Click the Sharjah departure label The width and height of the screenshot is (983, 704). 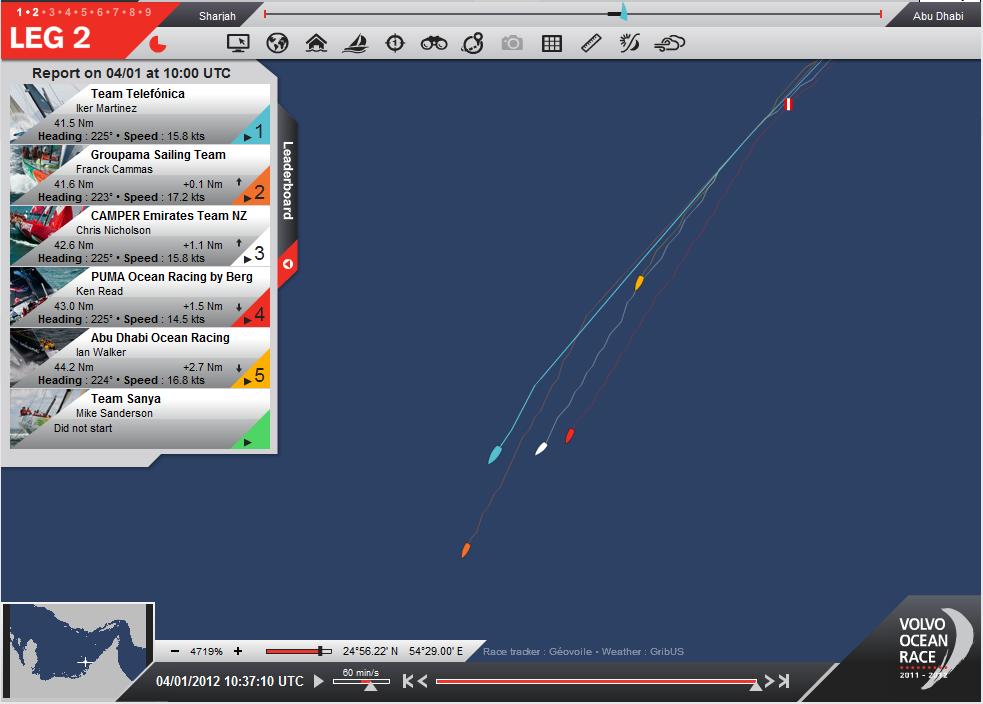click(x=217, y=16)
